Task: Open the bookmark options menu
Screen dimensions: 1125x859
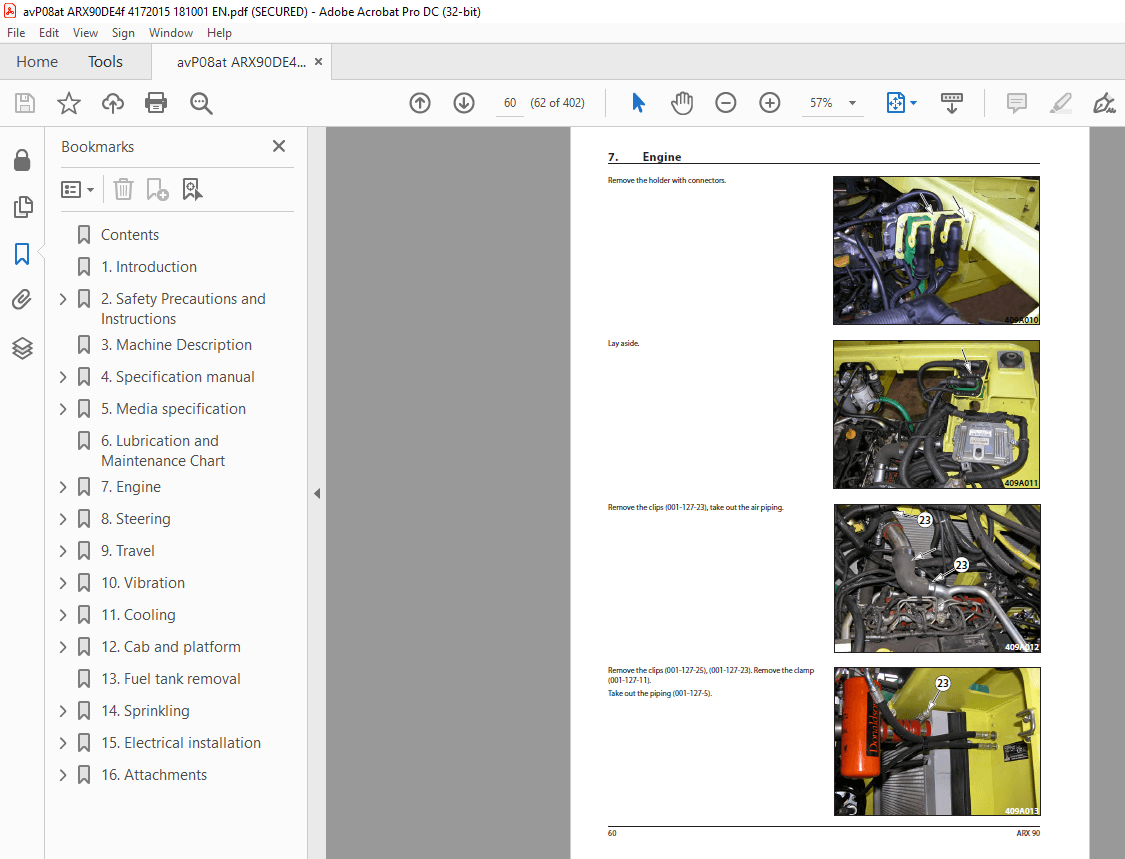Action: tap(77, 189)
